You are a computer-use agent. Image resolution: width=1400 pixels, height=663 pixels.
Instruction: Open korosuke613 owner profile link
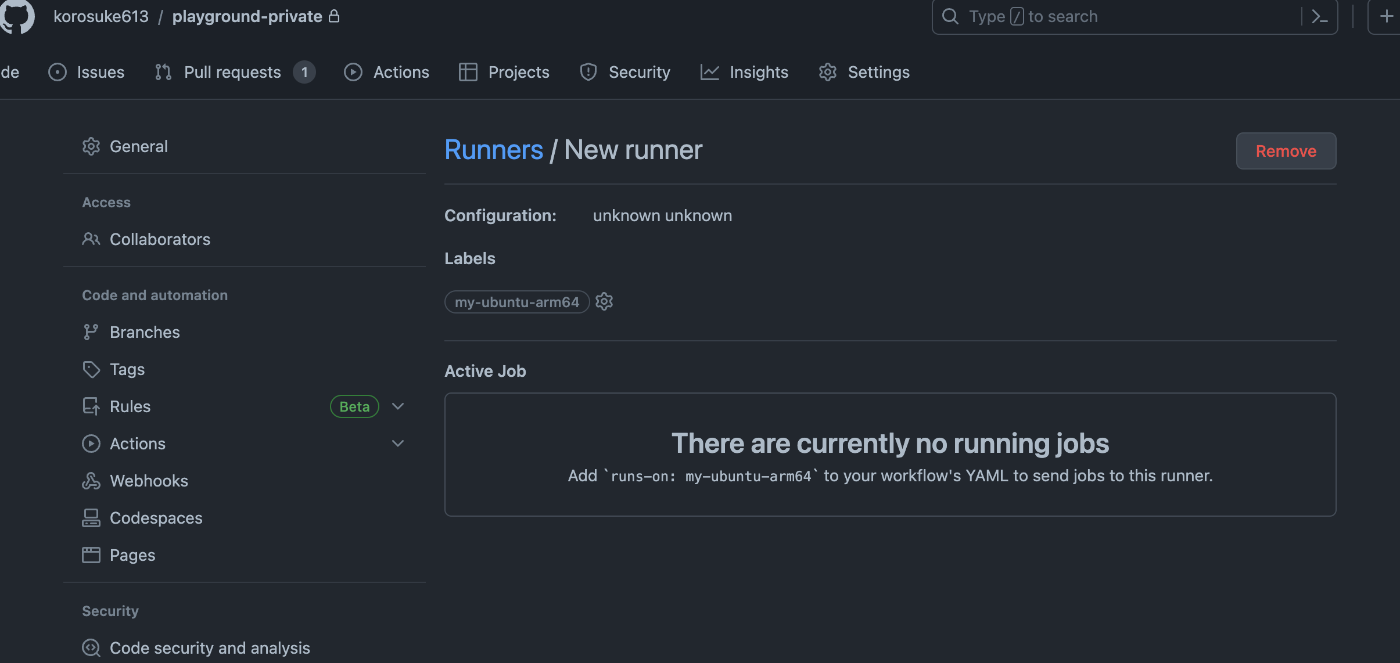(x=101, y=16)
